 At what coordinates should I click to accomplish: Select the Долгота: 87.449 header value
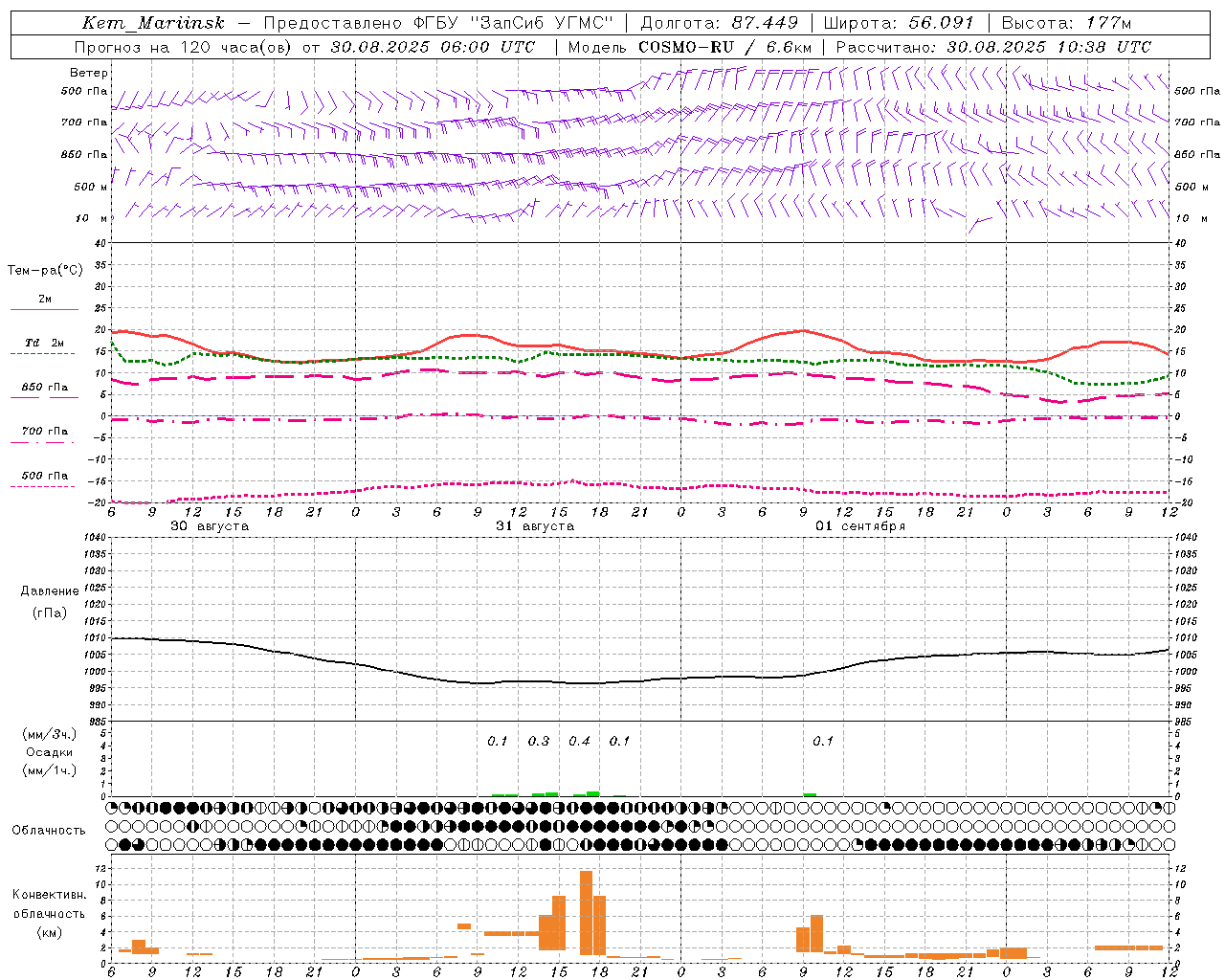pos(720,23)
